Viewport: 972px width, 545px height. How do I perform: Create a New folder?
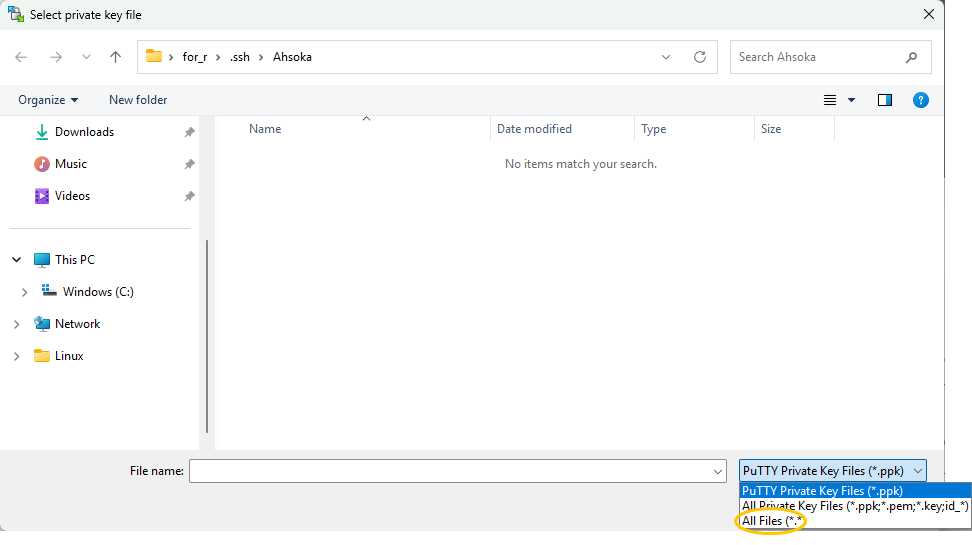click(x=138, y=100)
